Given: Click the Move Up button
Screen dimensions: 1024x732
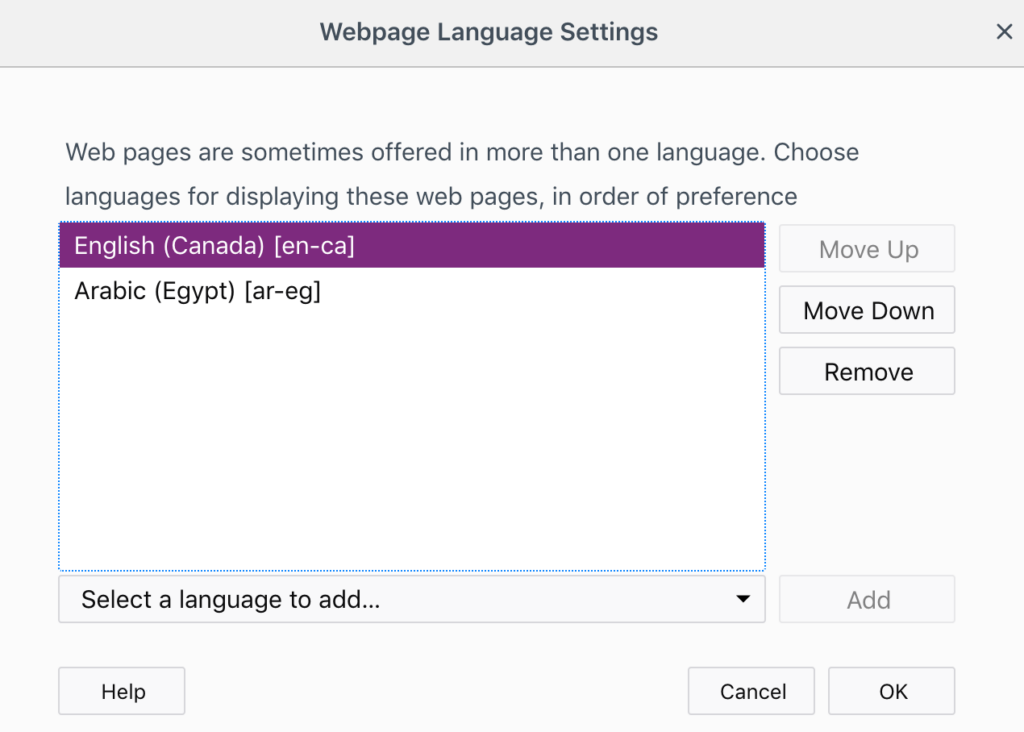Looking at the screenshot, I should click(x=867, y=249).
